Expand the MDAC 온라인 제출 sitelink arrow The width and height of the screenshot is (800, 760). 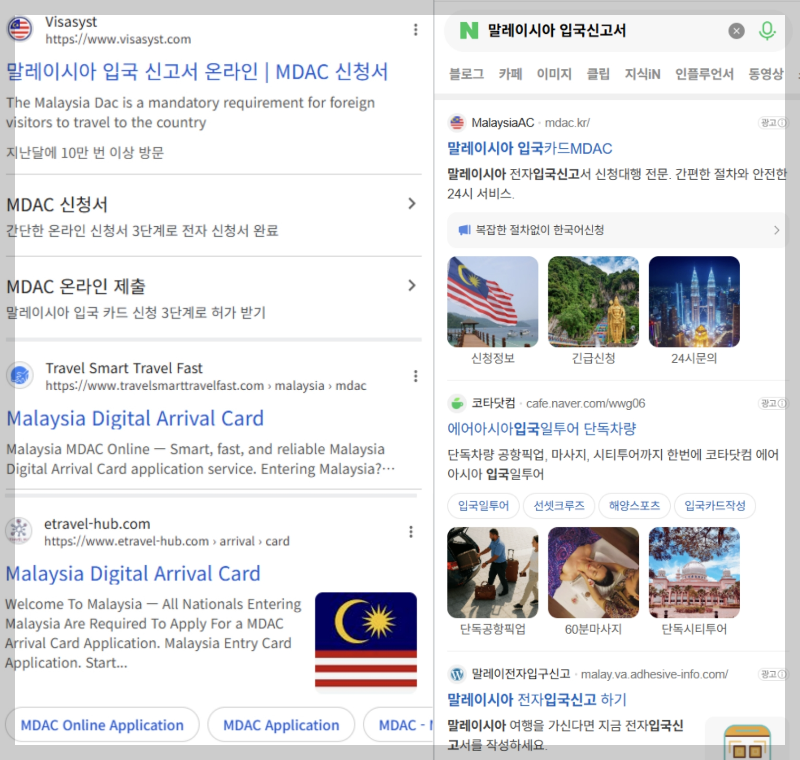(412, 286)
